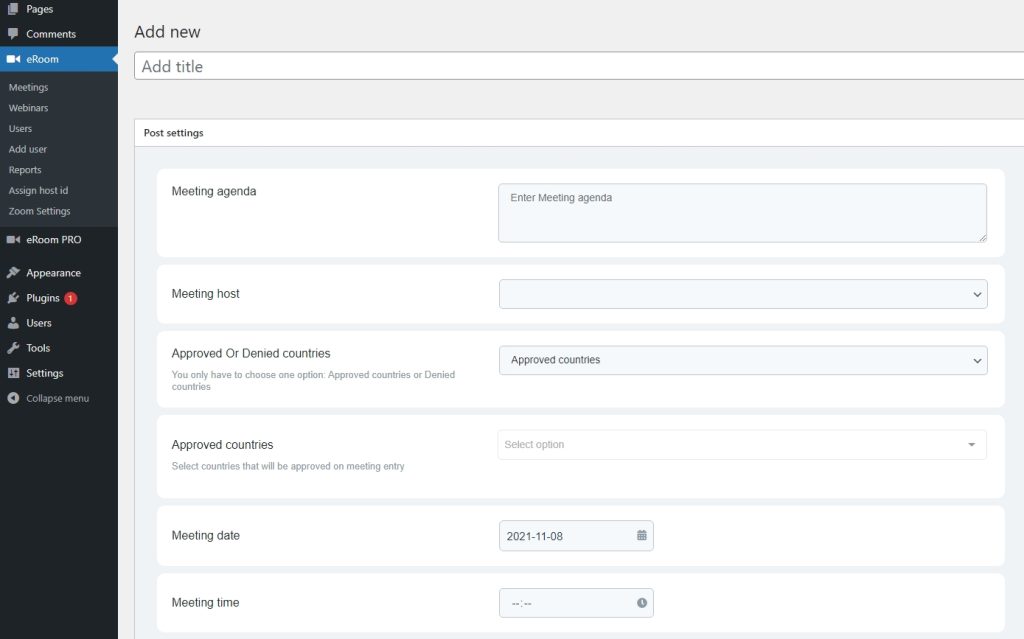Click the Meeting agenda text area
1024x639 pixels.
point(742,212)
